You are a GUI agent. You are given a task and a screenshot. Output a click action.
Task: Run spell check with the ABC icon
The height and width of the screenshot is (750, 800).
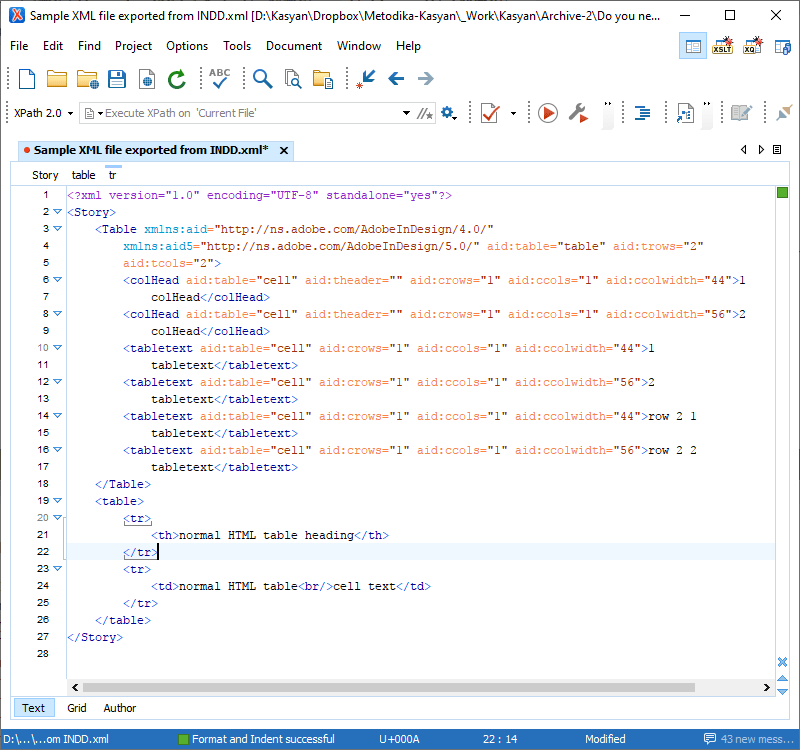point(219,79)
